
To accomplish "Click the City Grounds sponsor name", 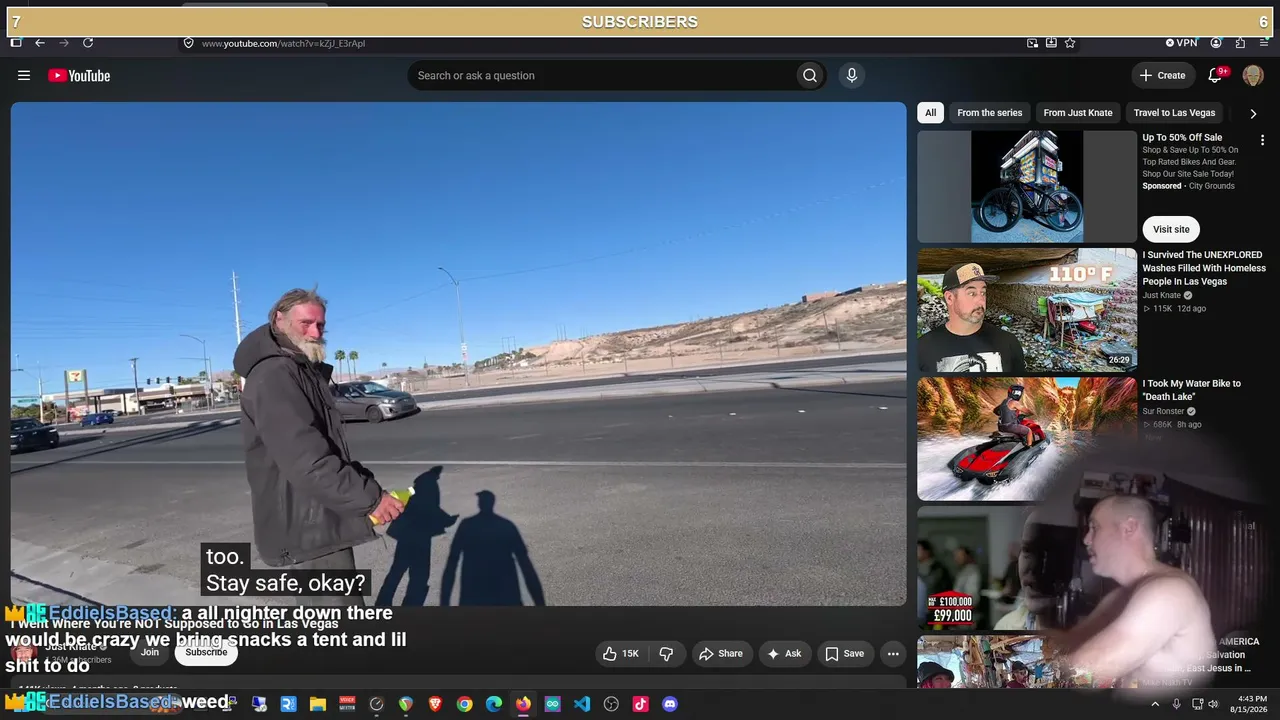I will [1212, 186].
